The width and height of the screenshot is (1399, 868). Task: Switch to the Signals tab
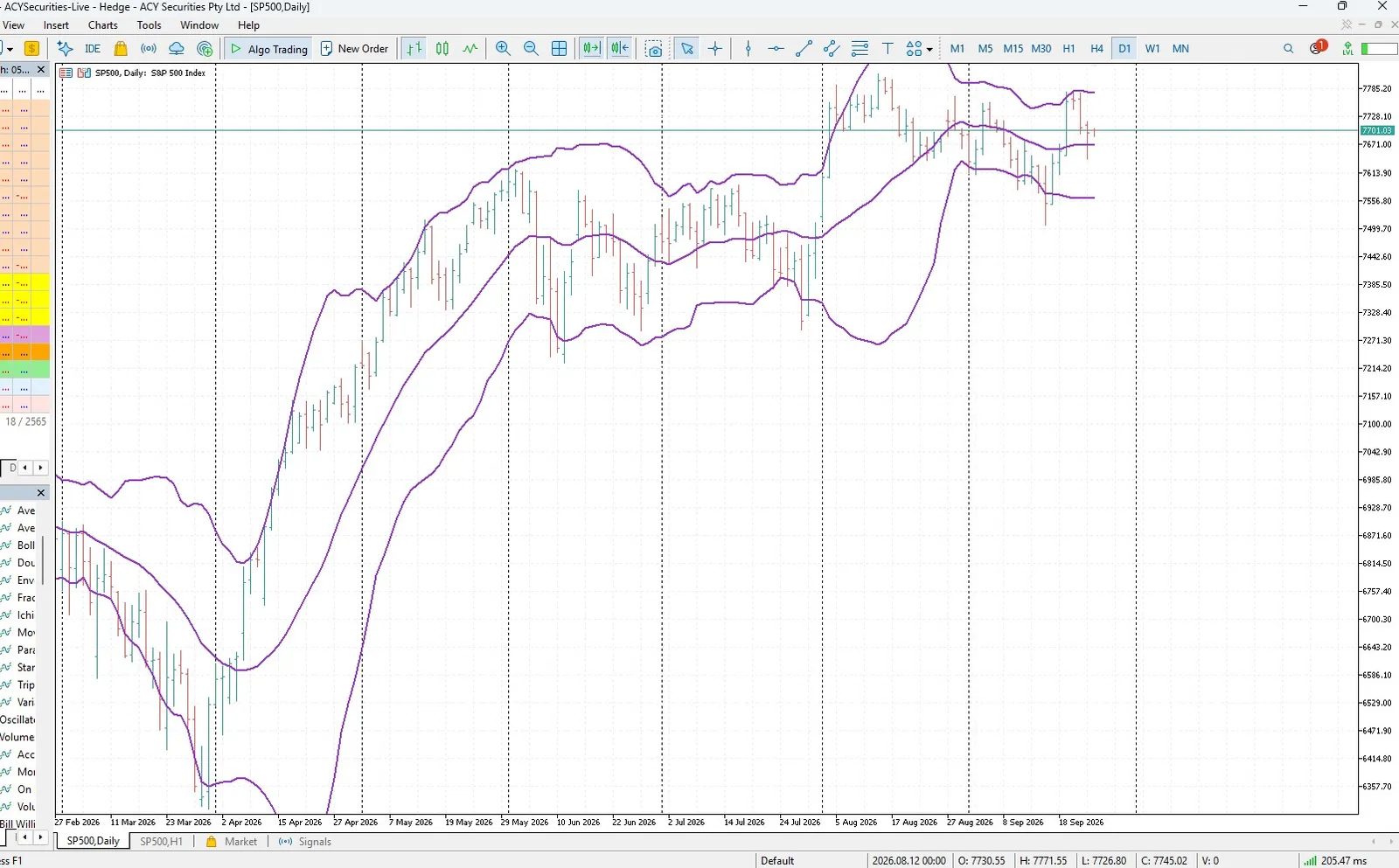pos(305,842)
